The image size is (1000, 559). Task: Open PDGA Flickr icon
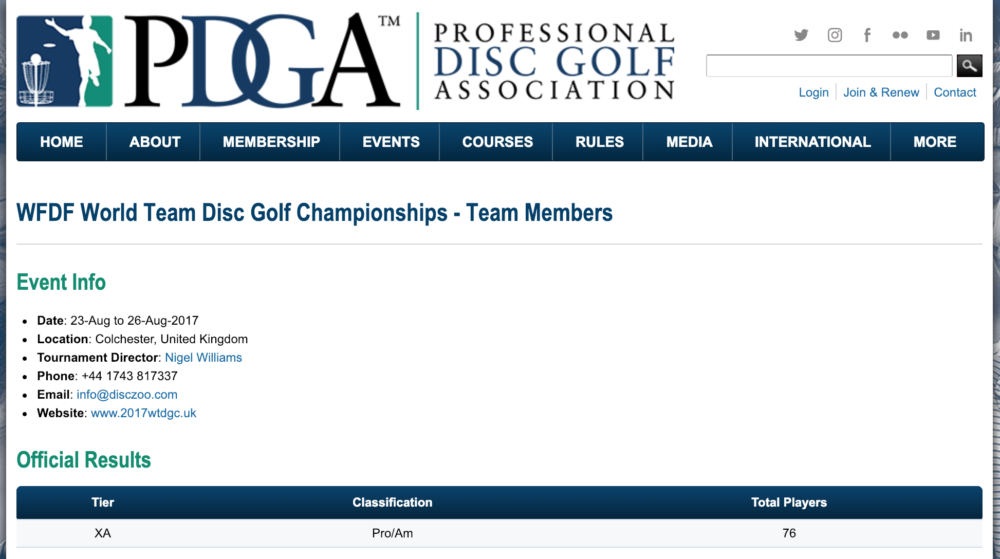pos(900,35)
